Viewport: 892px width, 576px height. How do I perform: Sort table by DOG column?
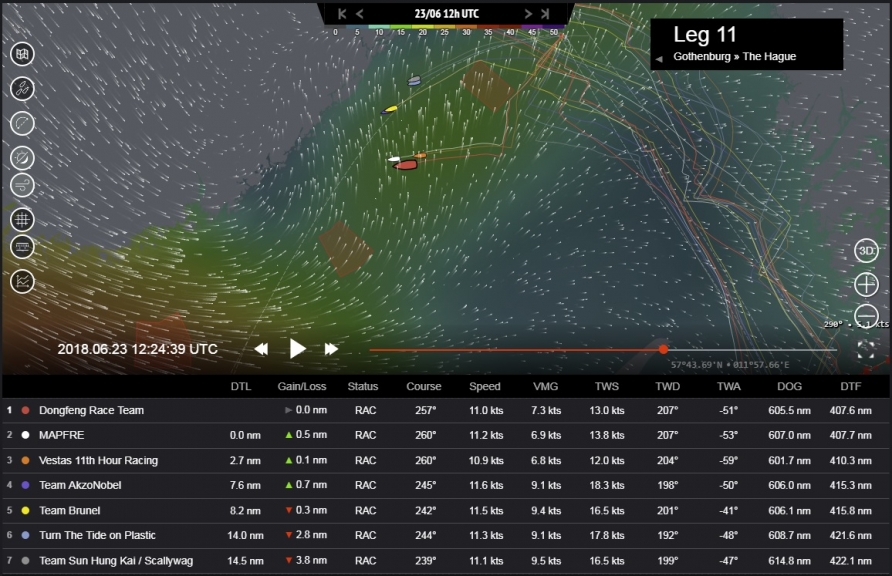pyautogui.click(x=790, y=387)
